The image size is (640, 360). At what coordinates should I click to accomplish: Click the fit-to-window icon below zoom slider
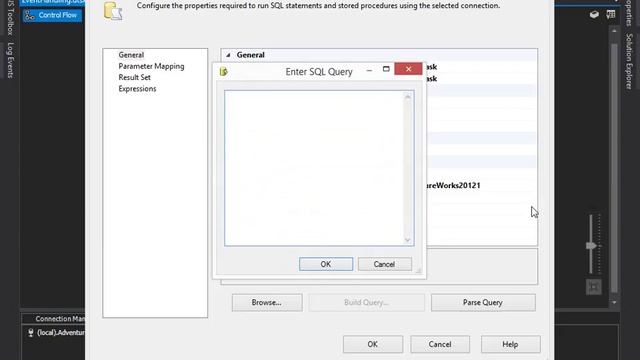[593, 287]
